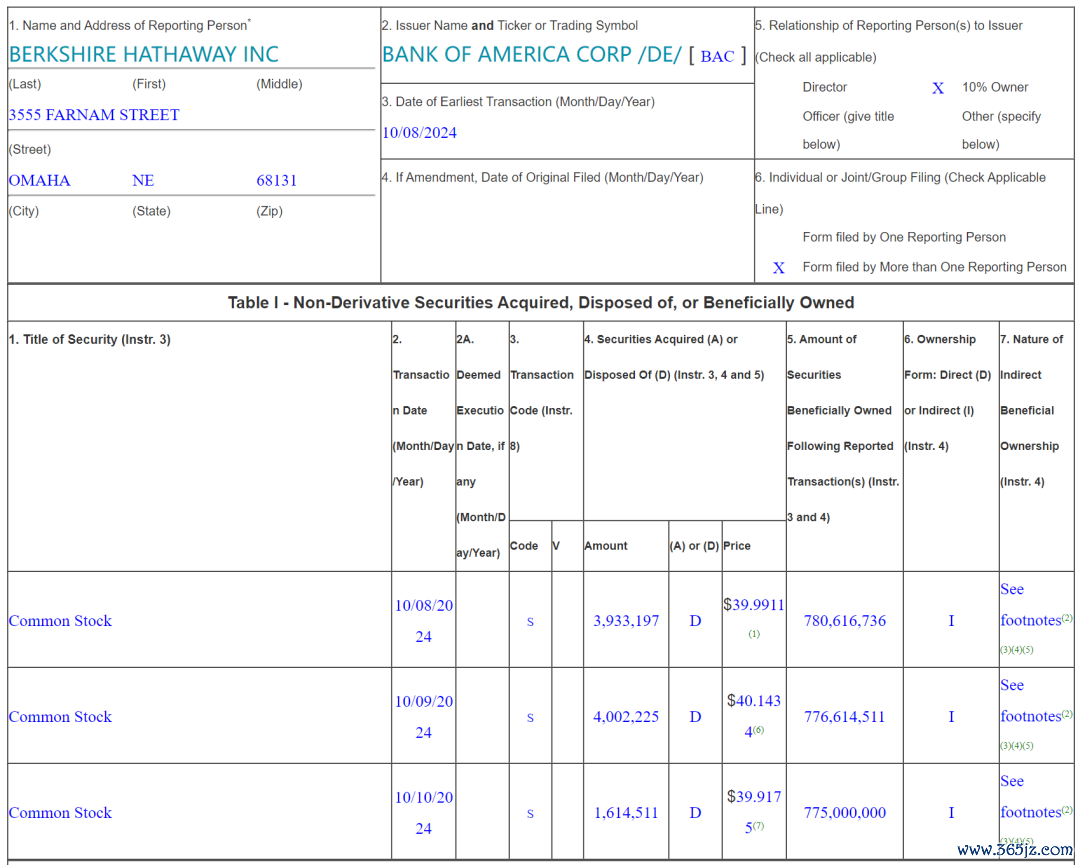Viewport: 1080px width, 865px height.
Task: Click the Ownership Form column header
Action: point(948,393)
